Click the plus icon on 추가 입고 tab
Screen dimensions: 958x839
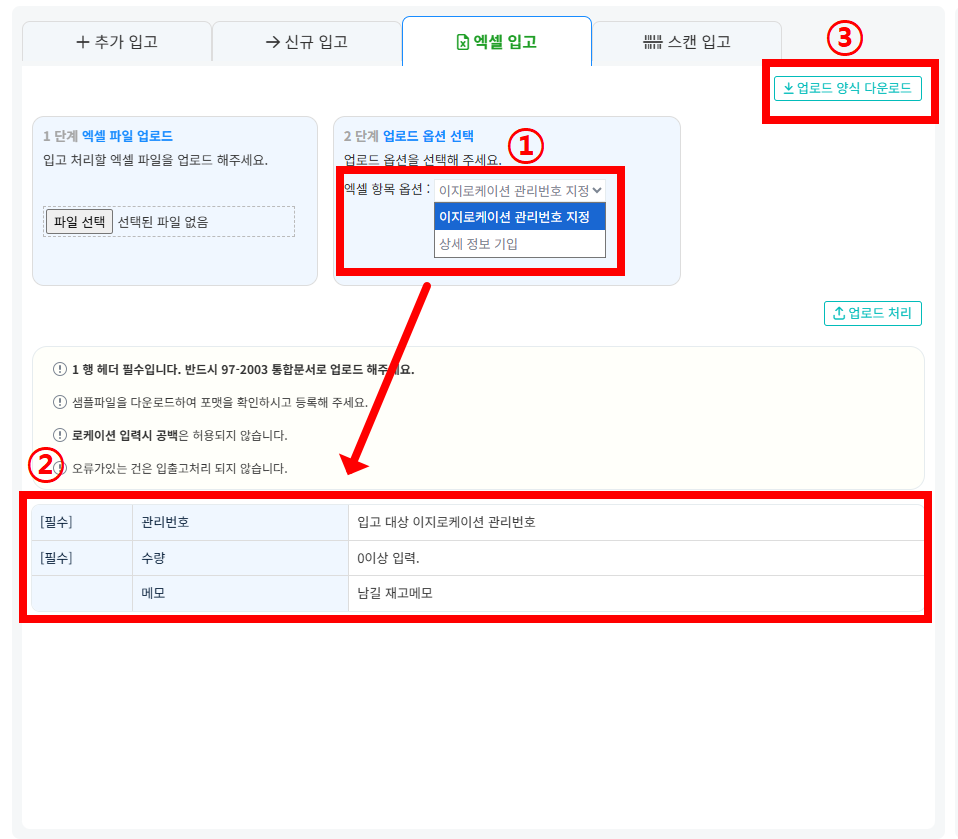pos(82,42)
